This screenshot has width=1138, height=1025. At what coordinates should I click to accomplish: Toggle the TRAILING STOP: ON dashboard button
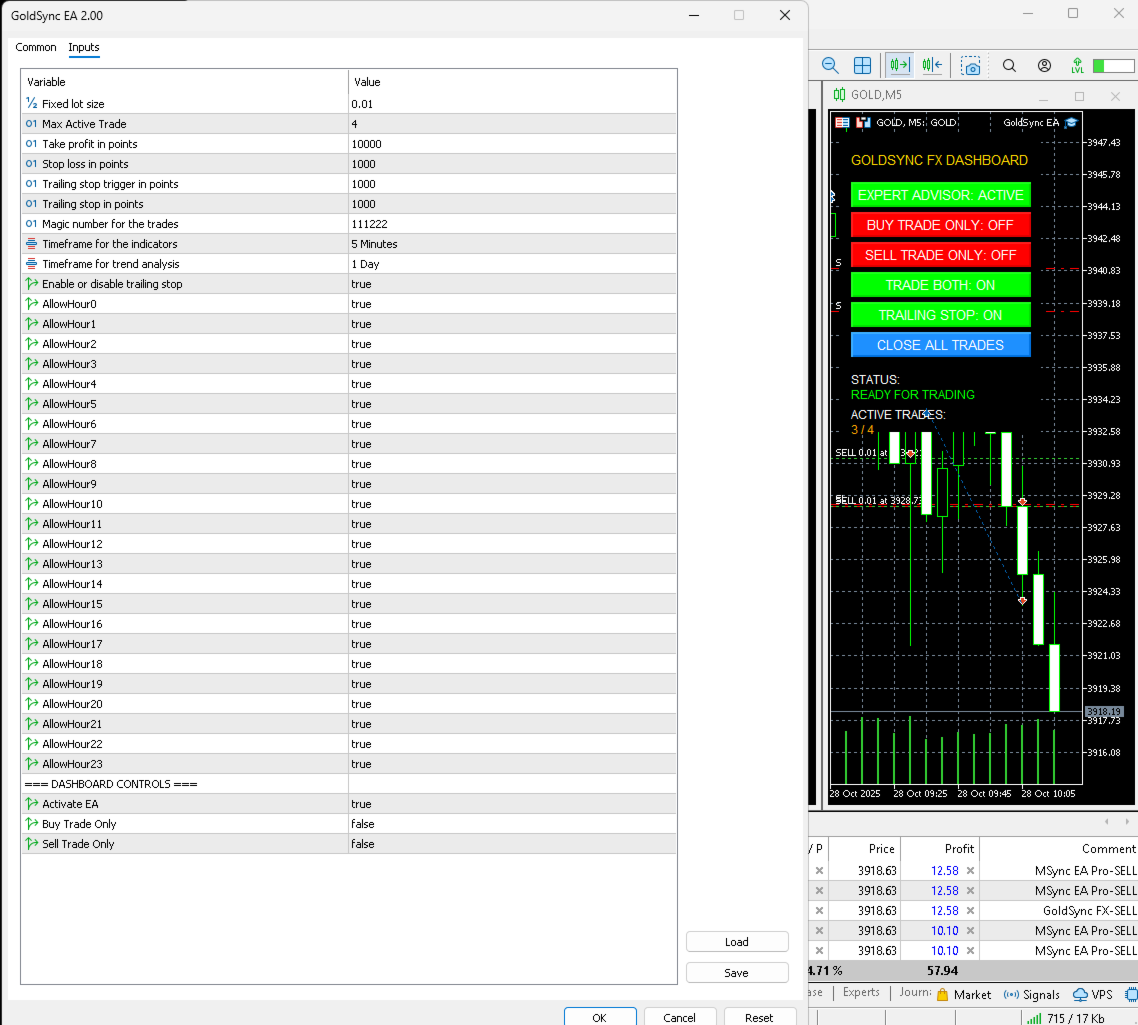tap(940, 315)
